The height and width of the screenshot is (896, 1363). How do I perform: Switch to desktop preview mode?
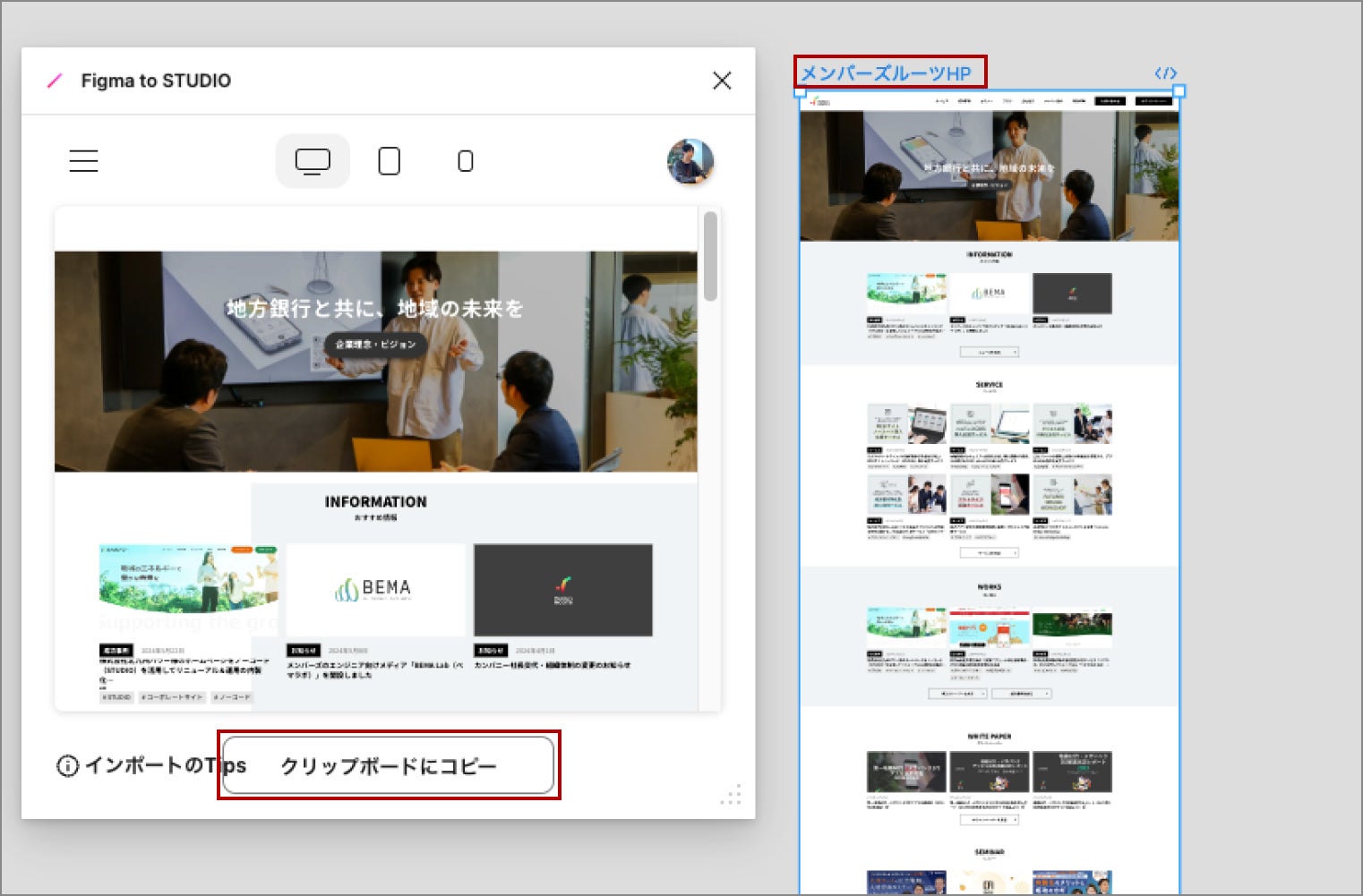(x=313, y=161)
